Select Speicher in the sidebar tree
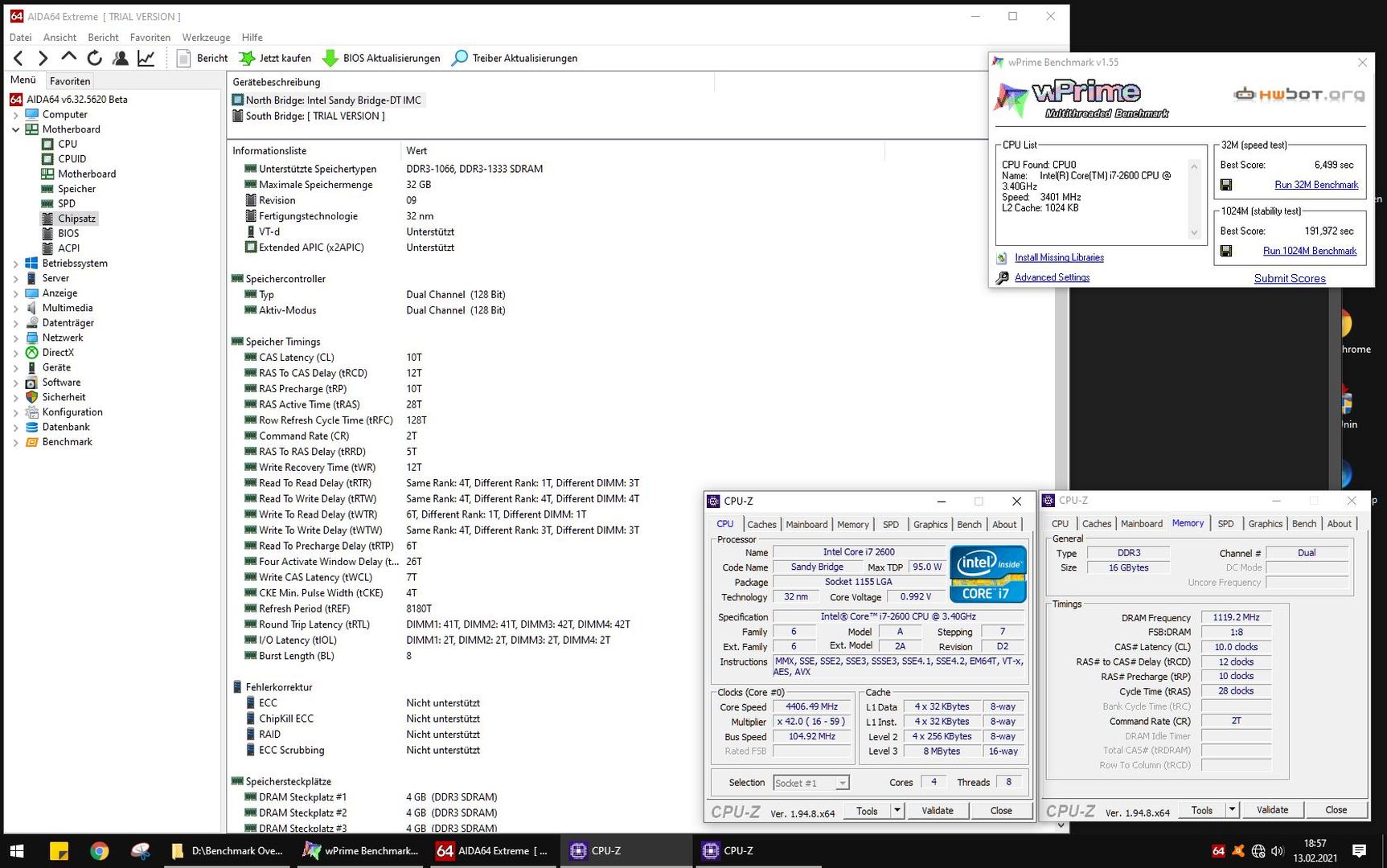This screenshot has height=868, width=1387. (76, 189)
